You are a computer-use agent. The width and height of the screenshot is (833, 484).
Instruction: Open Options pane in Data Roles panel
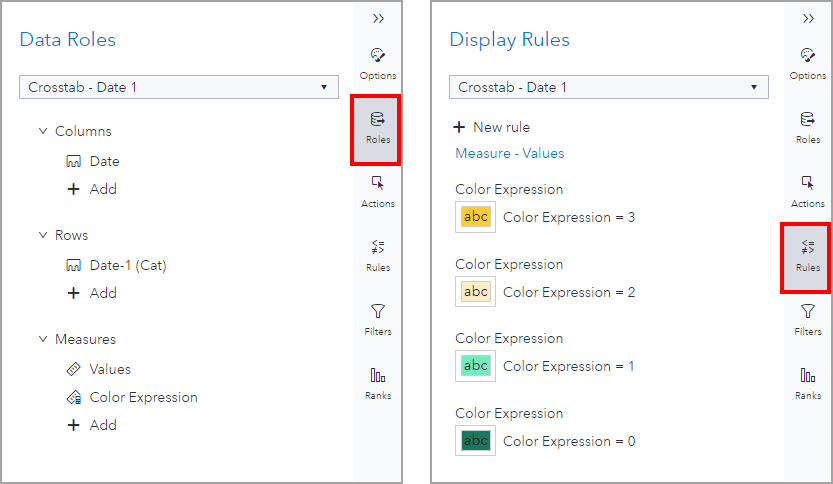click(377, 62)
